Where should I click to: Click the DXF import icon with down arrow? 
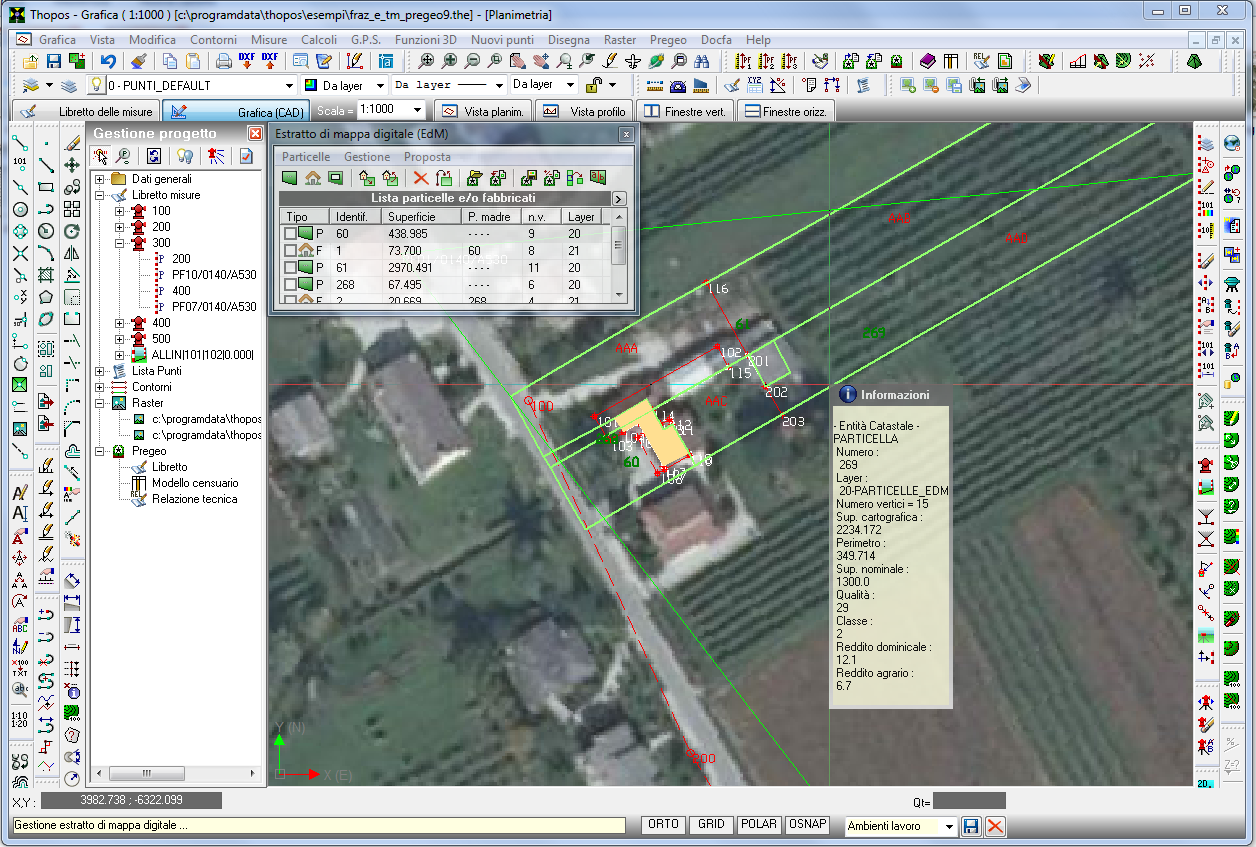coord(246,60)
